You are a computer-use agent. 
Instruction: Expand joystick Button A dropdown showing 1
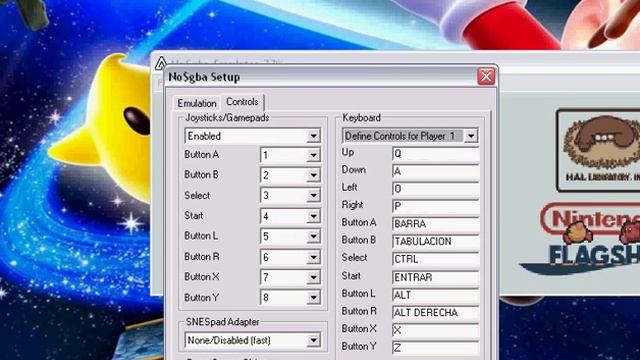290,155
